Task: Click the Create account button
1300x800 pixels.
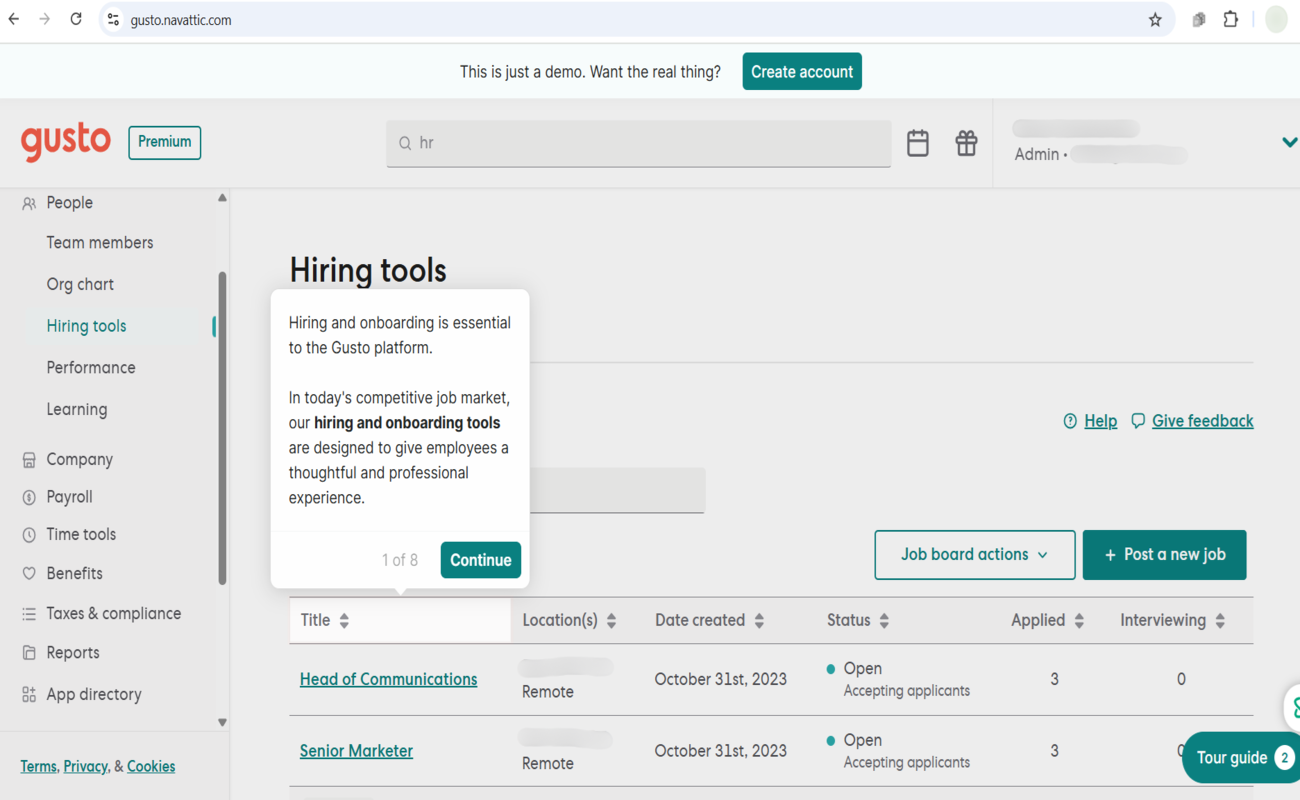Action: tap(802, 72)
